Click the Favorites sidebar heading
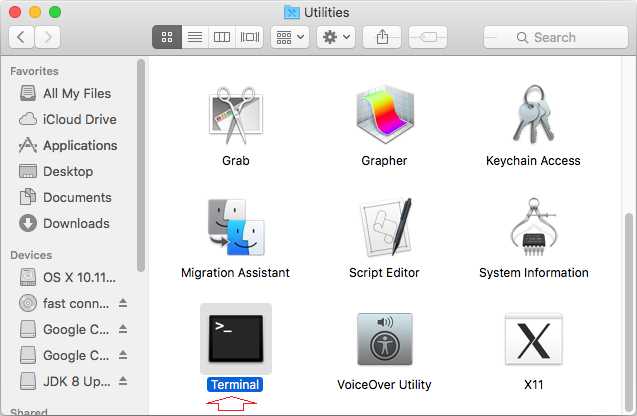The width and height of the screenshot is (637, 416). [x=35, y=71]
